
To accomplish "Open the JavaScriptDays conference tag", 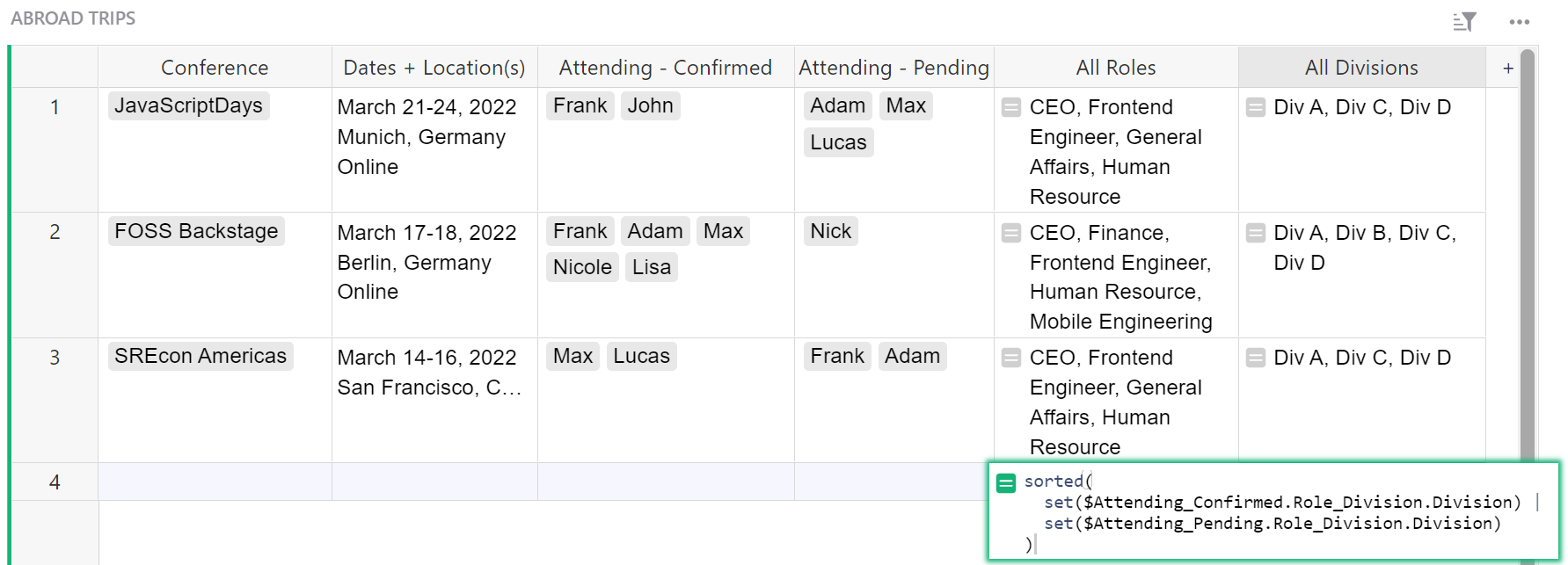I will [188, 106].
